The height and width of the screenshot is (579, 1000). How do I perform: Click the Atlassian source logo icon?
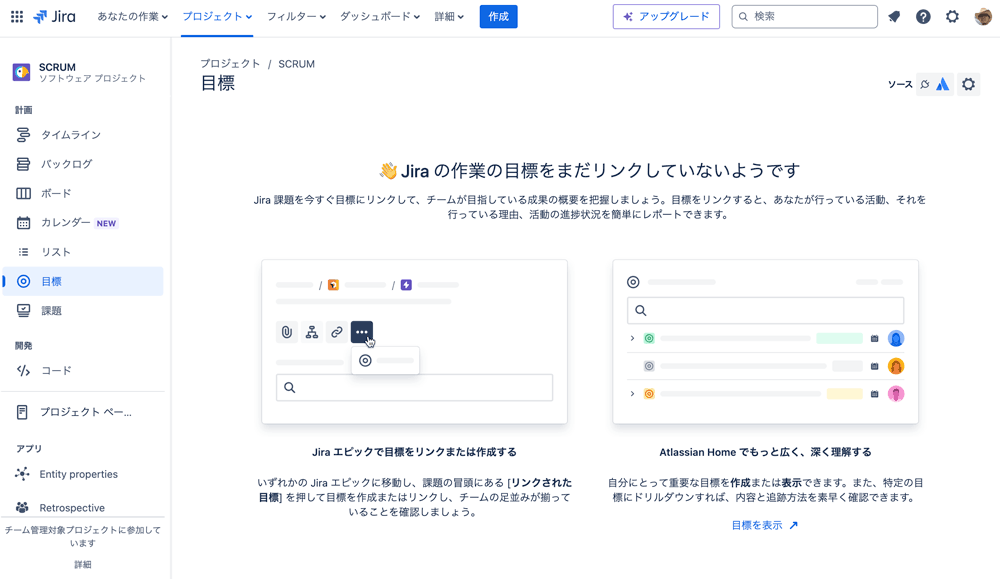pyautogui.click(x=943, y=84)
